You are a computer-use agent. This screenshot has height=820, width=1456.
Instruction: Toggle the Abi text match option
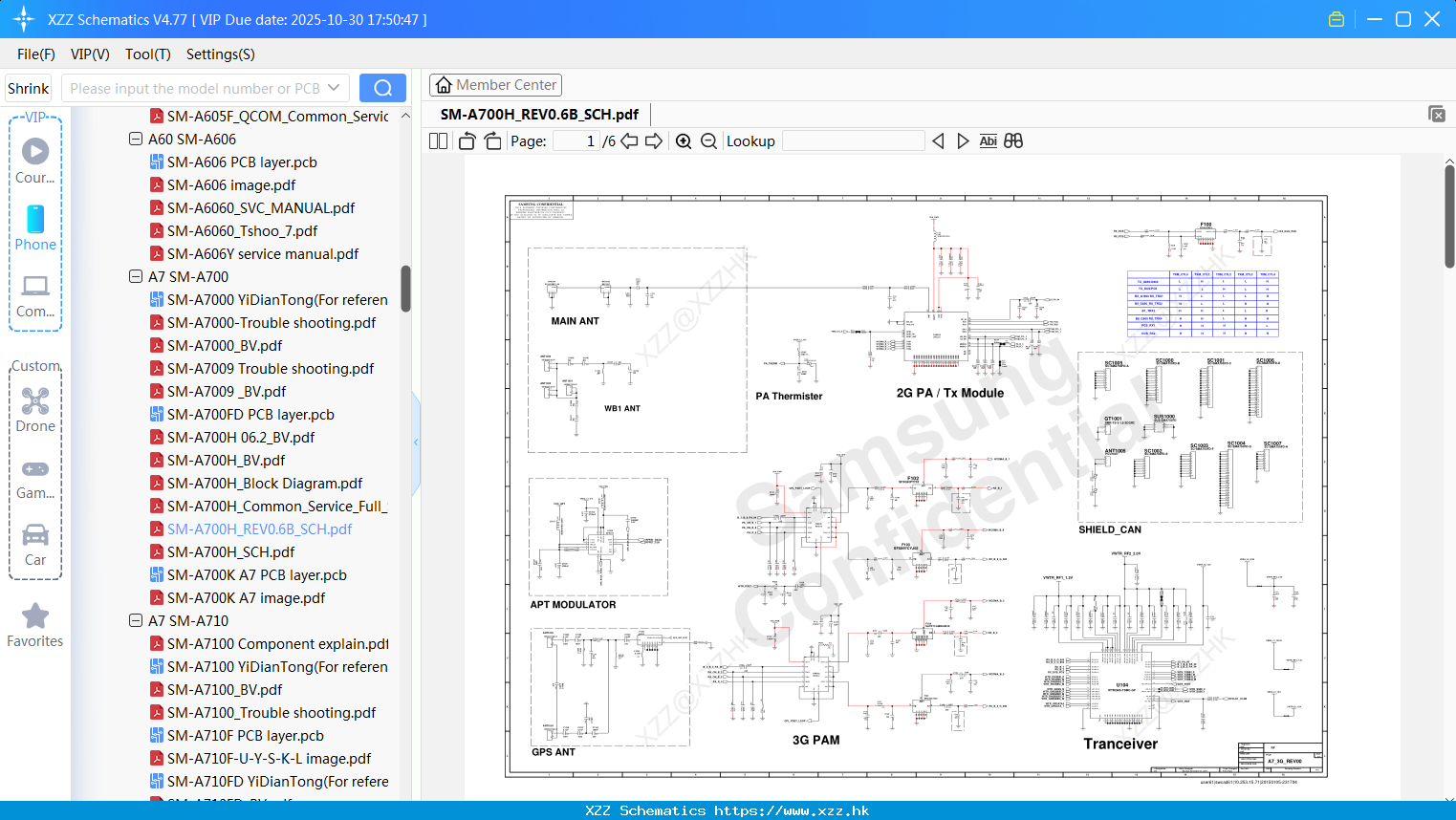(989, 141)
